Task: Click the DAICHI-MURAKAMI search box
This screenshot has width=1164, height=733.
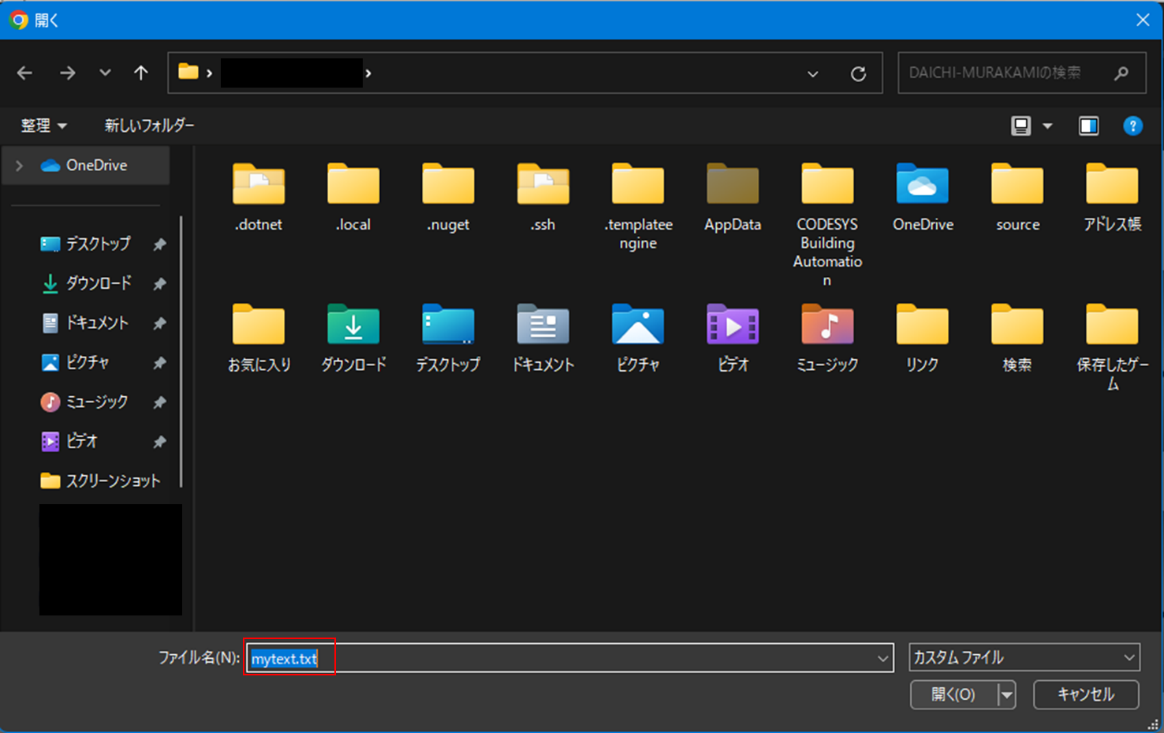Action: 1021,73
